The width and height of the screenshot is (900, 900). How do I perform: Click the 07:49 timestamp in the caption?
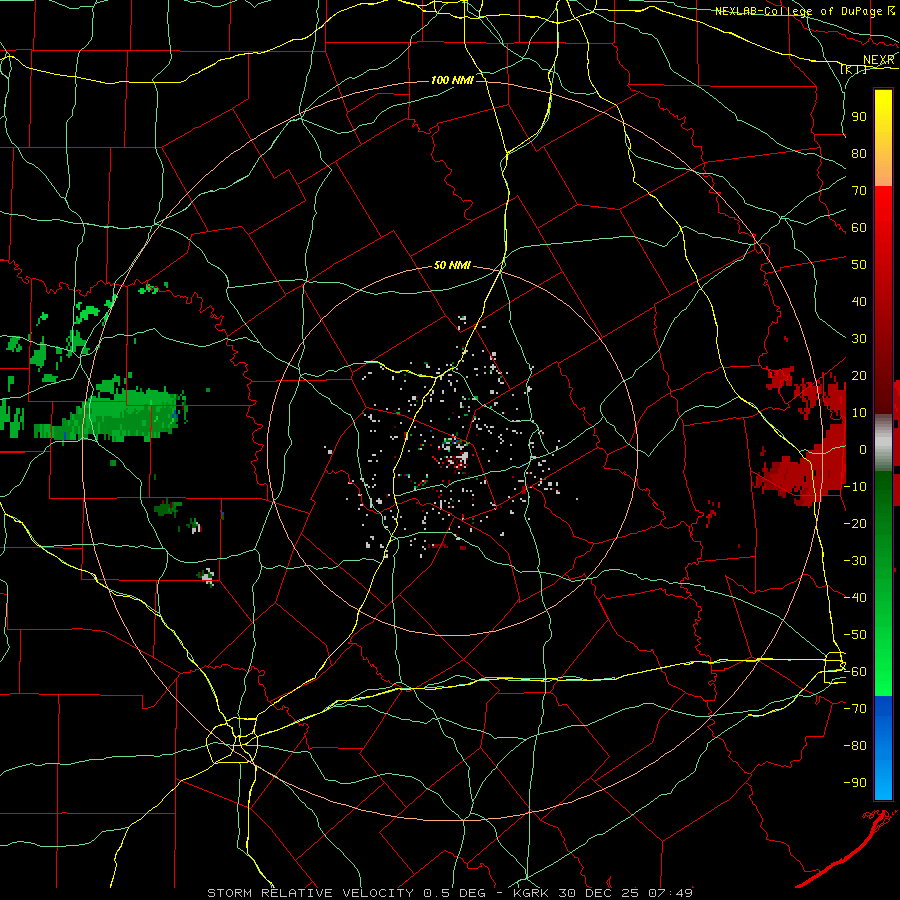672,893
